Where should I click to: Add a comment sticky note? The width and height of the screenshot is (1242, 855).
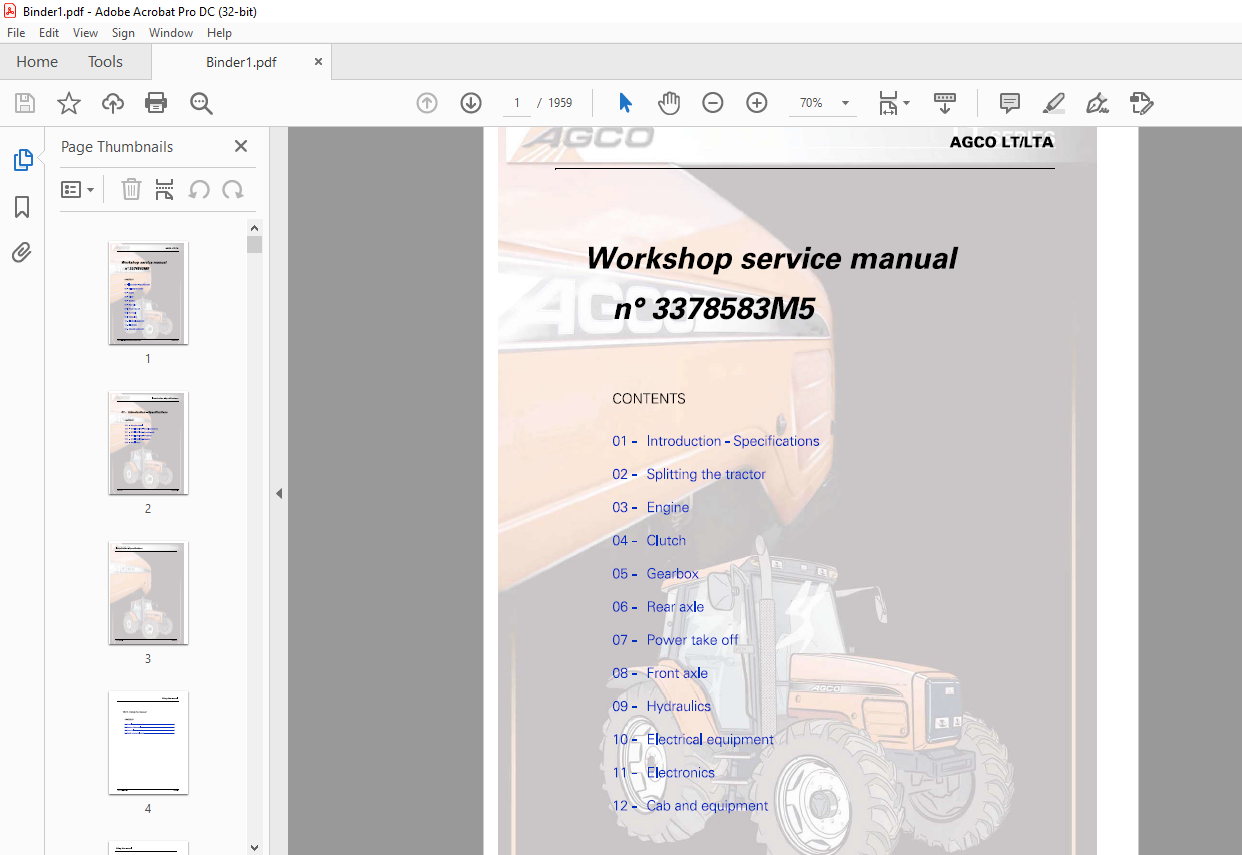(1010, 103)
